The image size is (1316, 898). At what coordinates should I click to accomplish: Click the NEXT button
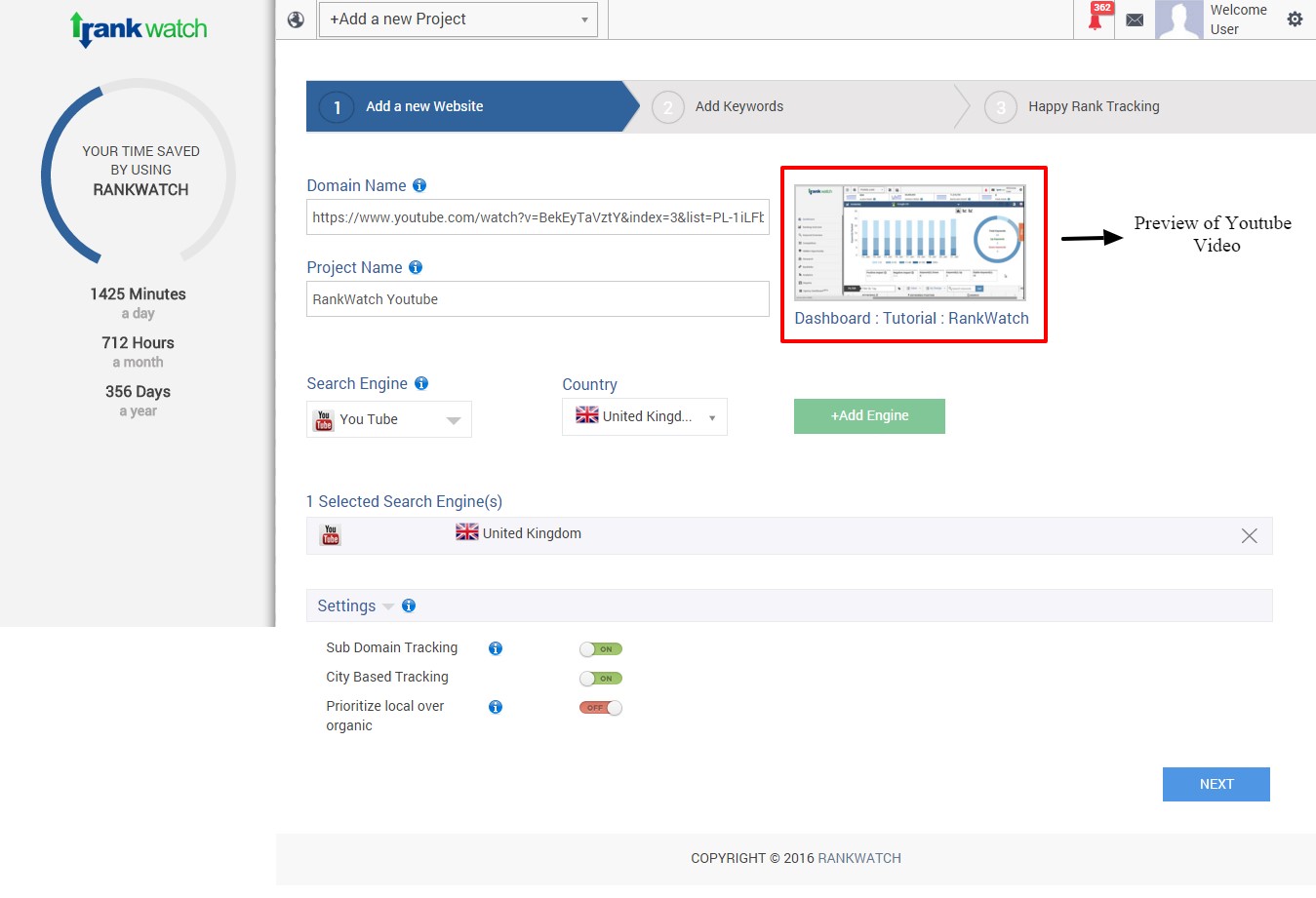1216,784
